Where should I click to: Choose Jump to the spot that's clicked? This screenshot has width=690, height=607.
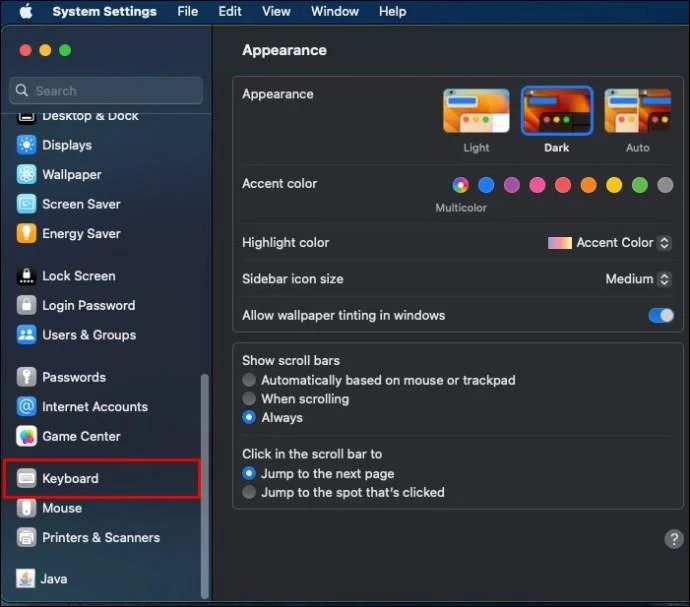click(x=249, y=492)
